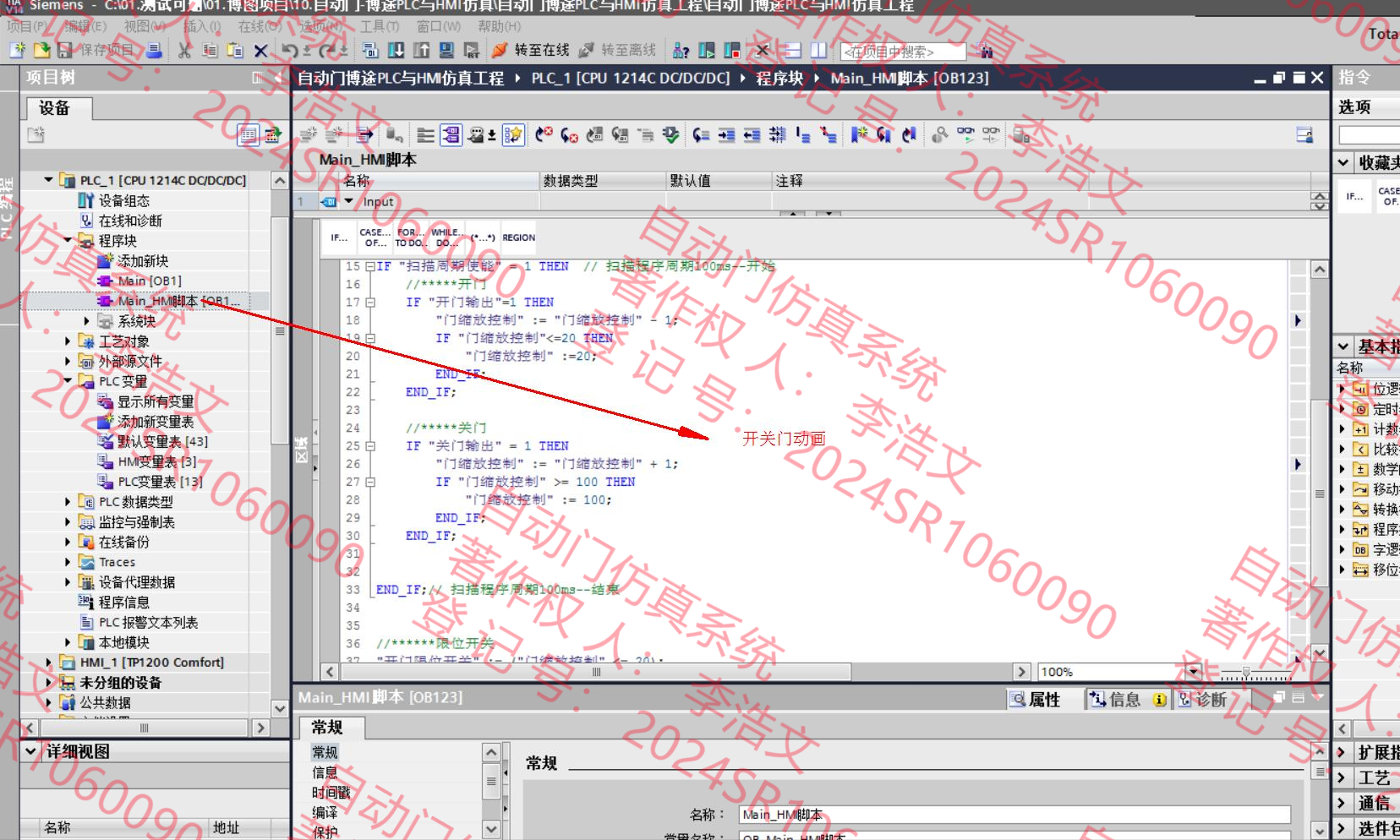
Task: Click the 保存项目 save button
Action: click(95, 51)
